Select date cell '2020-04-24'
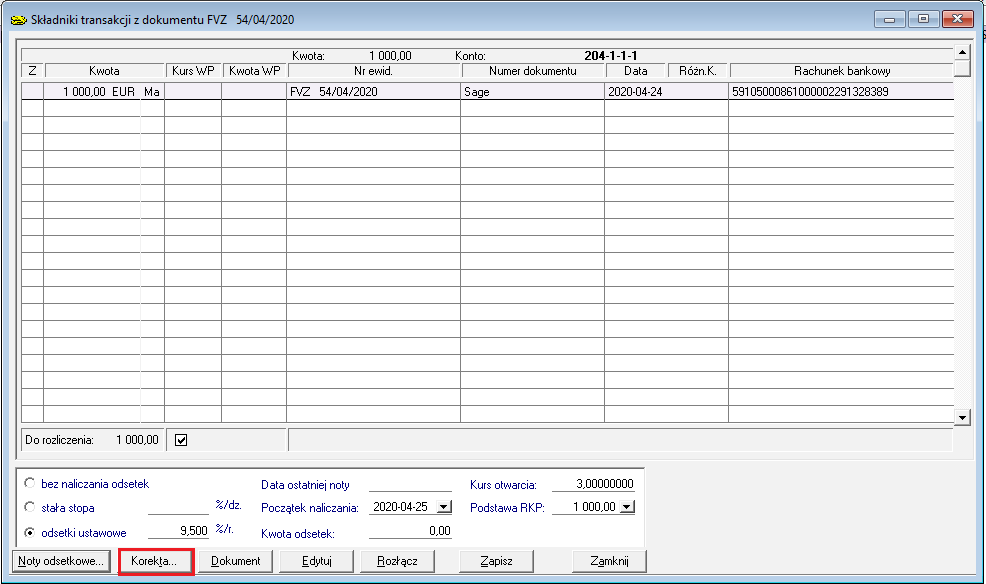The image size is (986, 584). [666, 92]
